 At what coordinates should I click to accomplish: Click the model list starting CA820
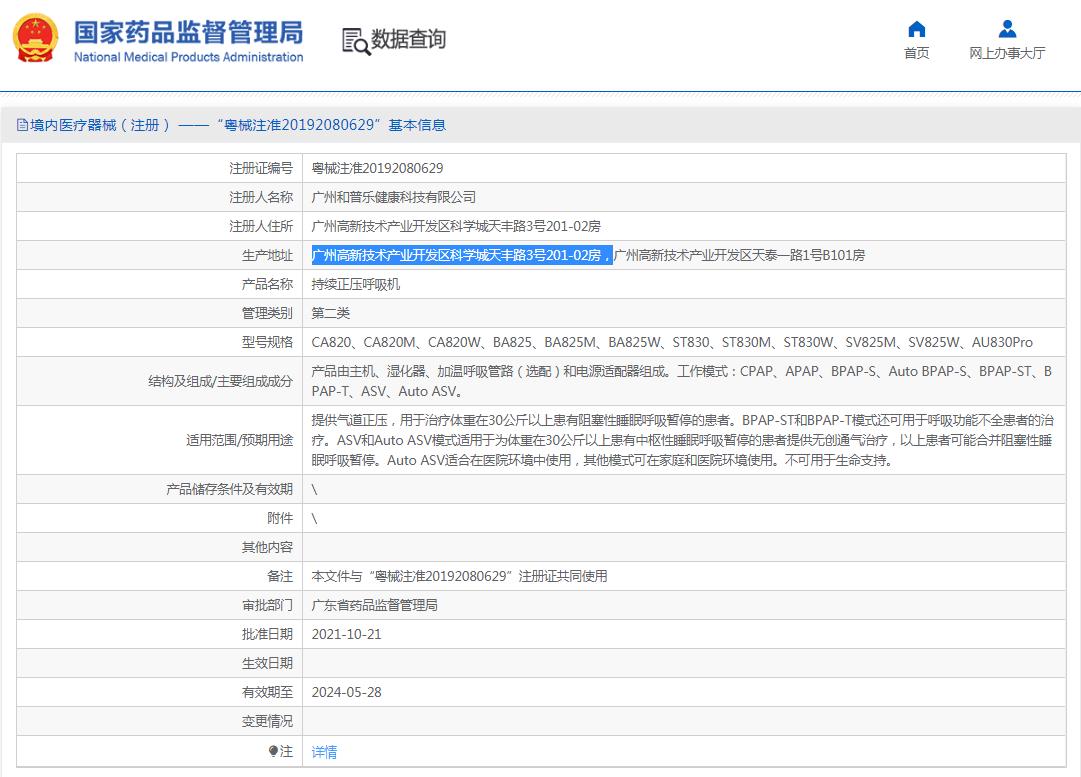tap(672, 342)
